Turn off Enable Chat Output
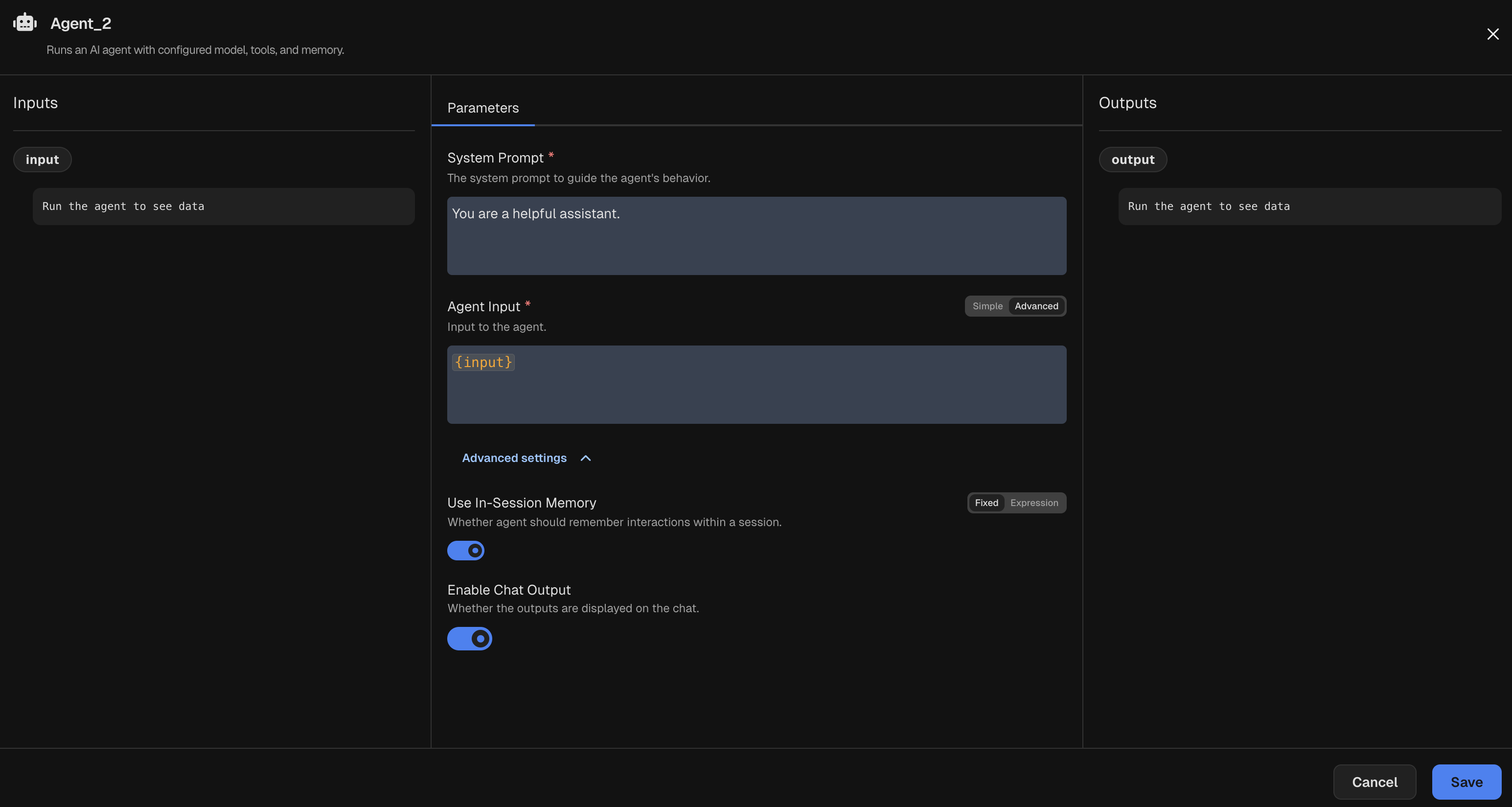The image size is (1512, 807). [470, 639]
